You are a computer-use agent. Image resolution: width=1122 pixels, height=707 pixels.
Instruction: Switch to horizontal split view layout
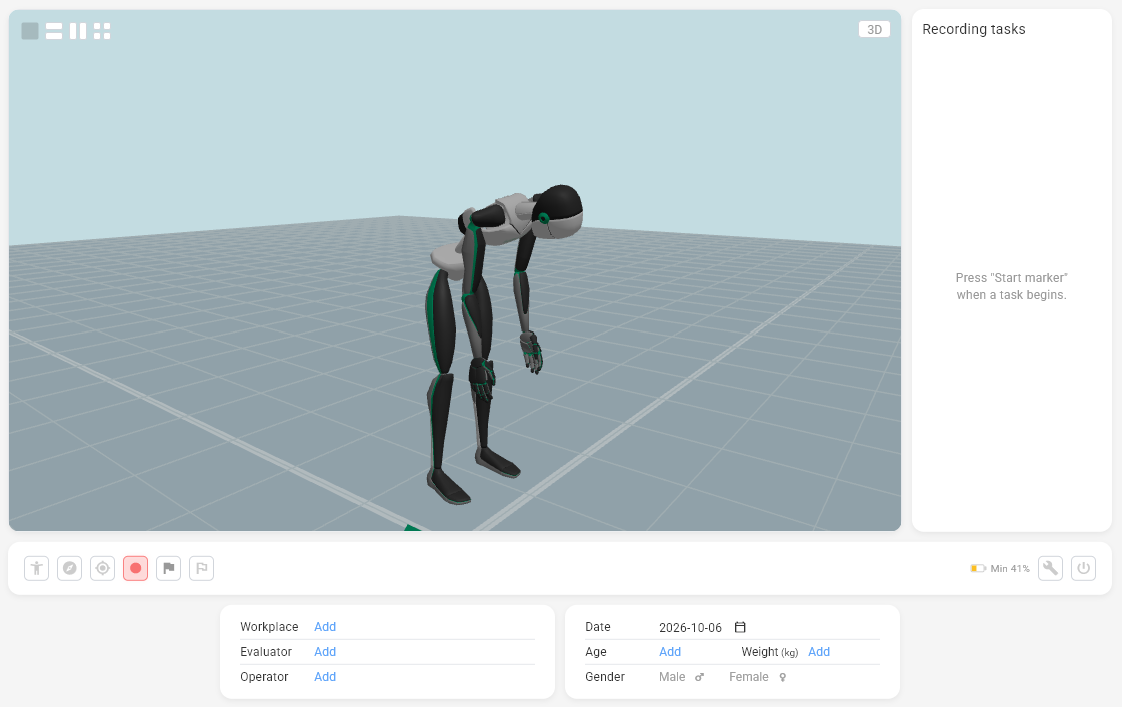pos(54,31)
